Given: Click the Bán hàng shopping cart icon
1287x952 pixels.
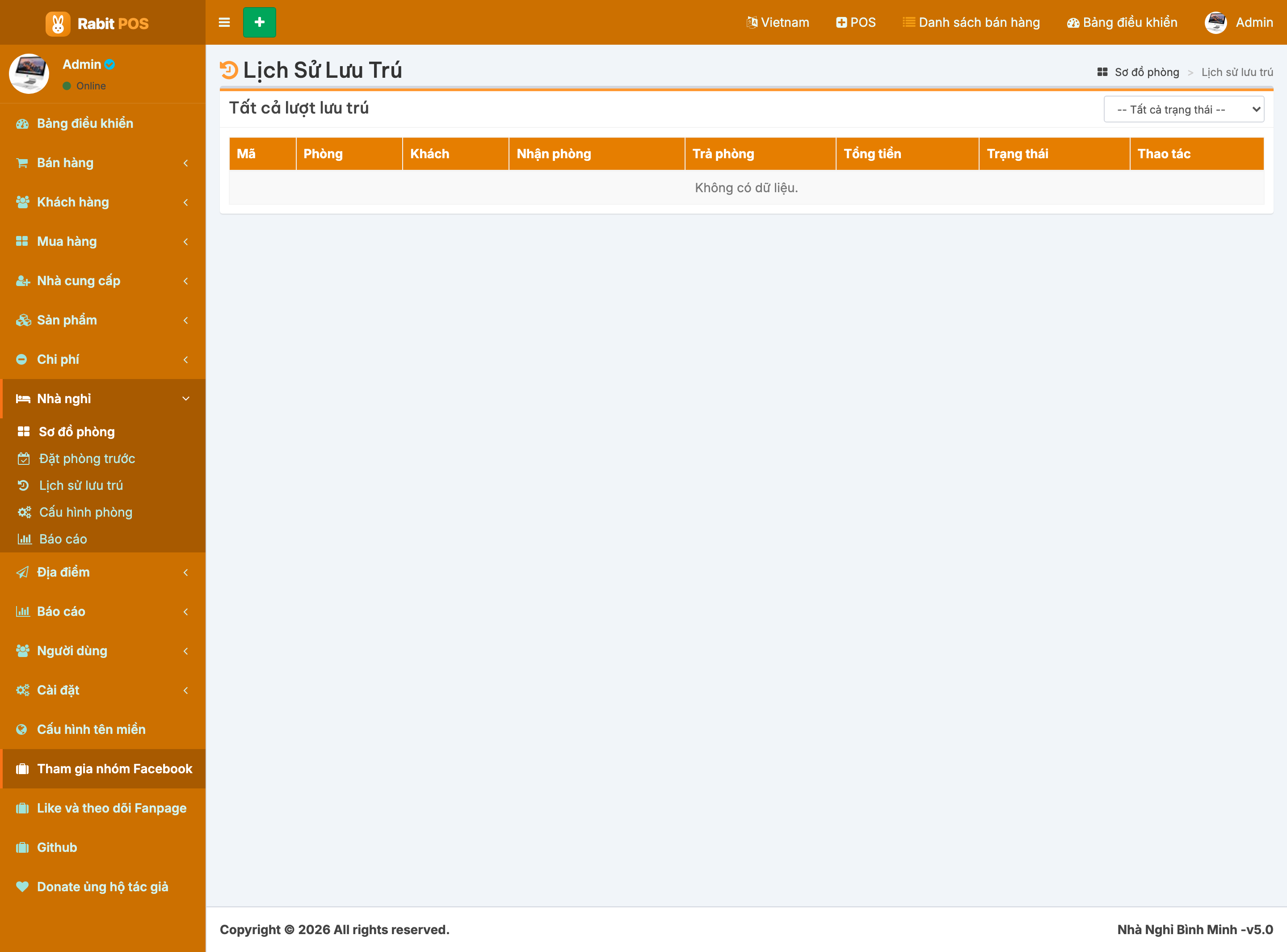Looking at the screenshot, I should click(22, 163).
